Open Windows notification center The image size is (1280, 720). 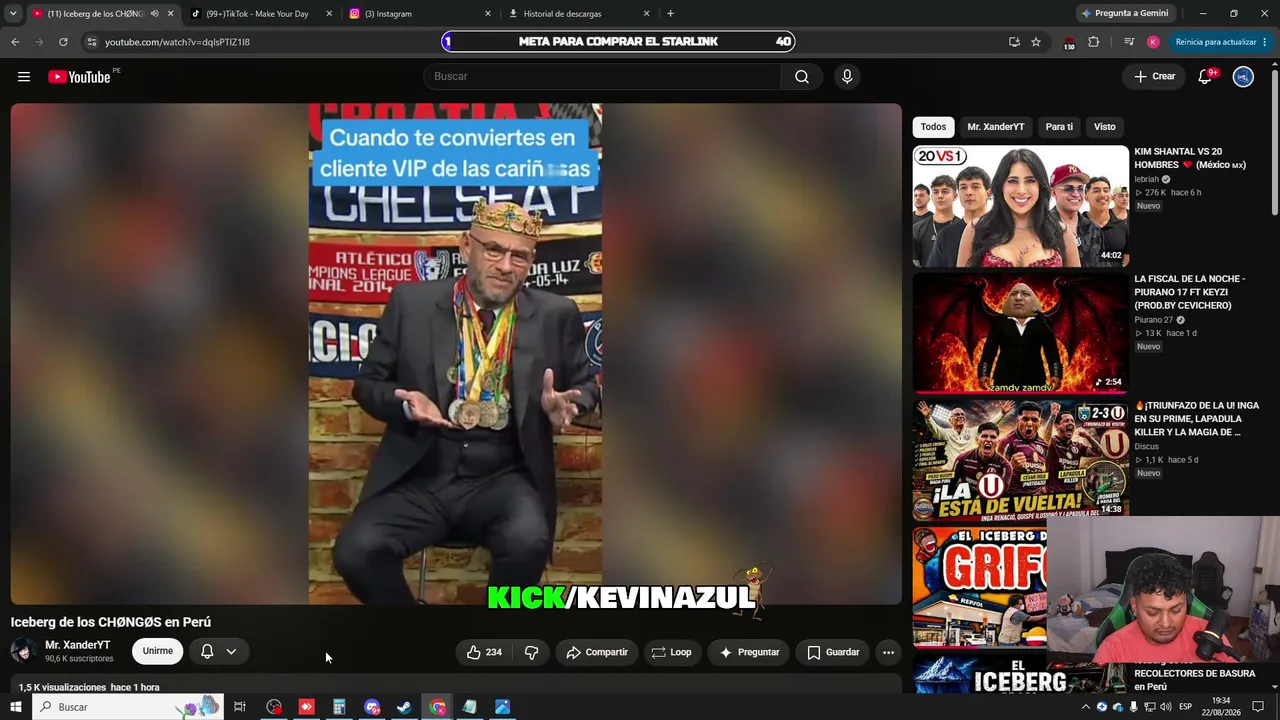pyautogui.click(x=1258, y=707)
